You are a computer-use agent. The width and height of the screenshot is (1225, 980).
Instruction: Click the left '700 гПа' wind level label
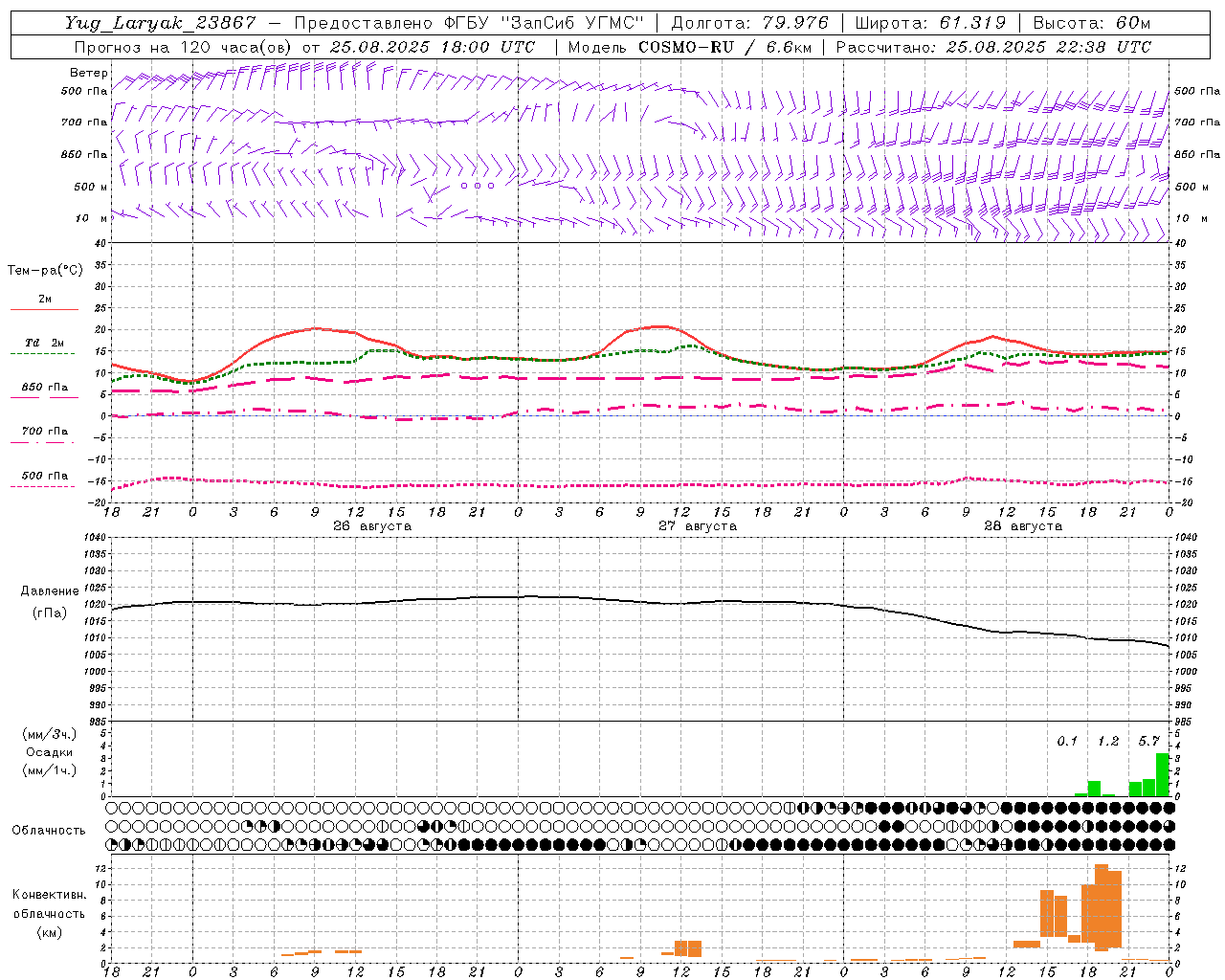pos(84,122)
